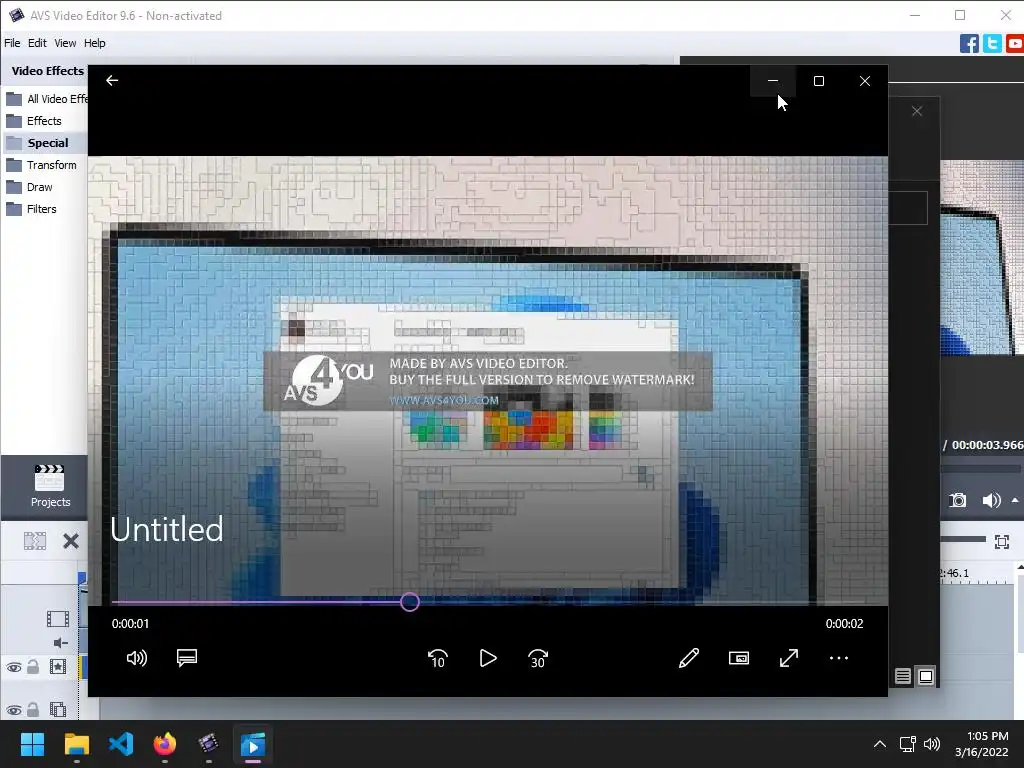The height and width of the screenshot is (768, 1024).
Task: Click the audio track speaker icon
Action: (x=60, y=643)
